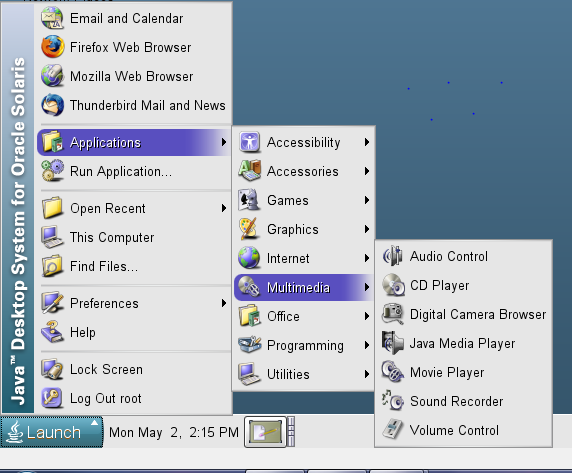572x473 pixels.
Task: Click the This Computer label
Action: pyautogui.click(x=112, y=237)
